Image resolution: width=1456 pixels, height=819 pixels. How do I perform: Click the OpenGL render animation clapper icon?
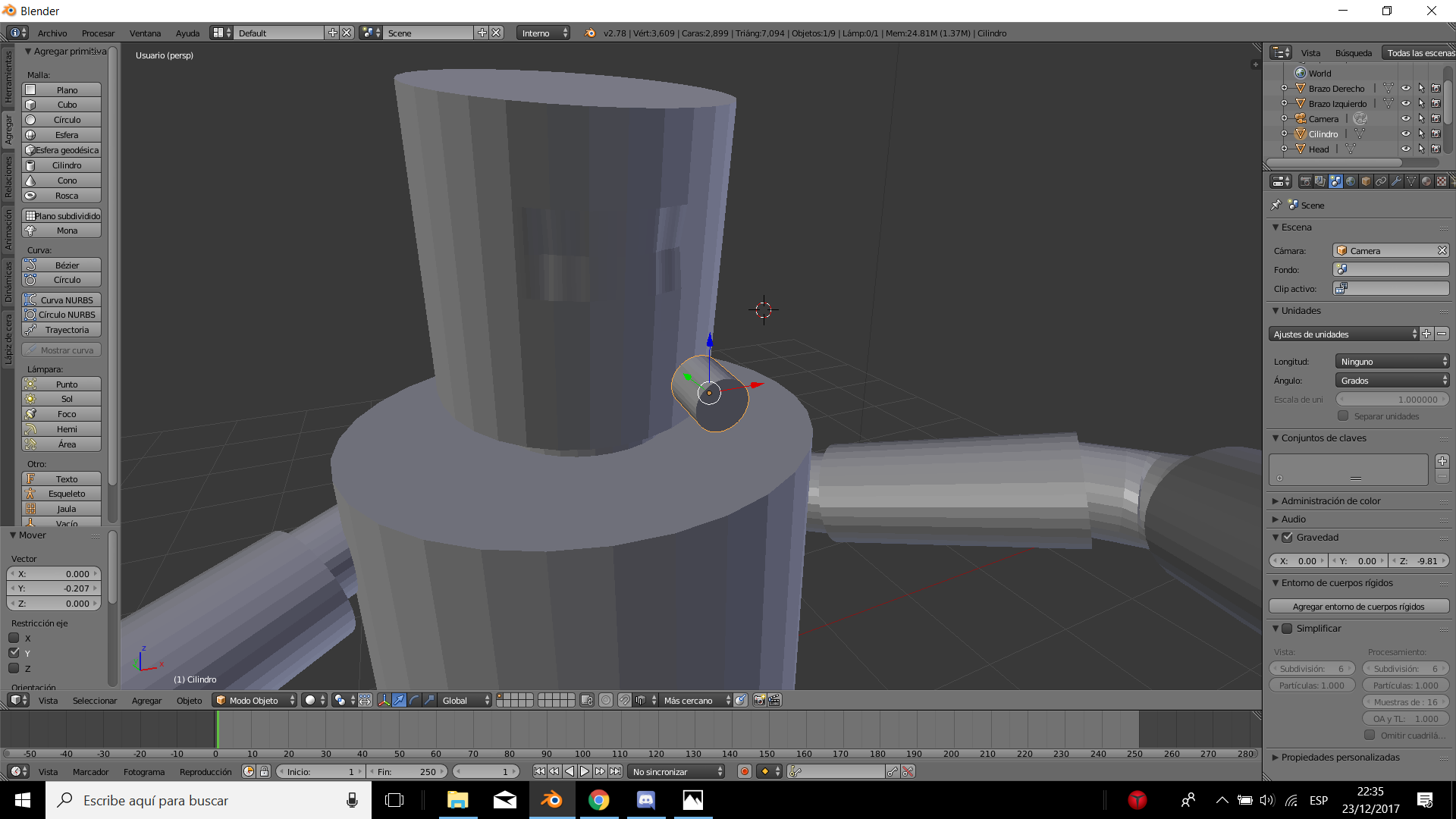pyautogui.click(x=774, y=700)
